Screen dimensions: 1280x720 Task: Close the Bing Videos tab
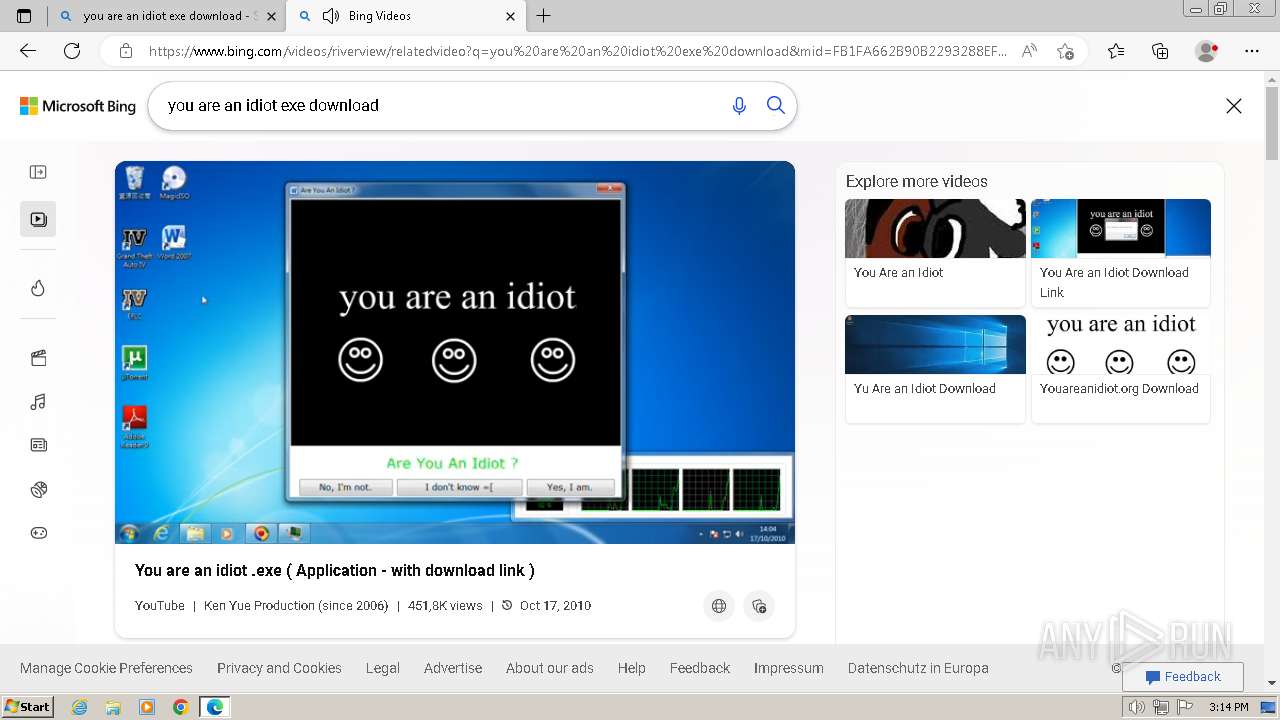point(510,16)
